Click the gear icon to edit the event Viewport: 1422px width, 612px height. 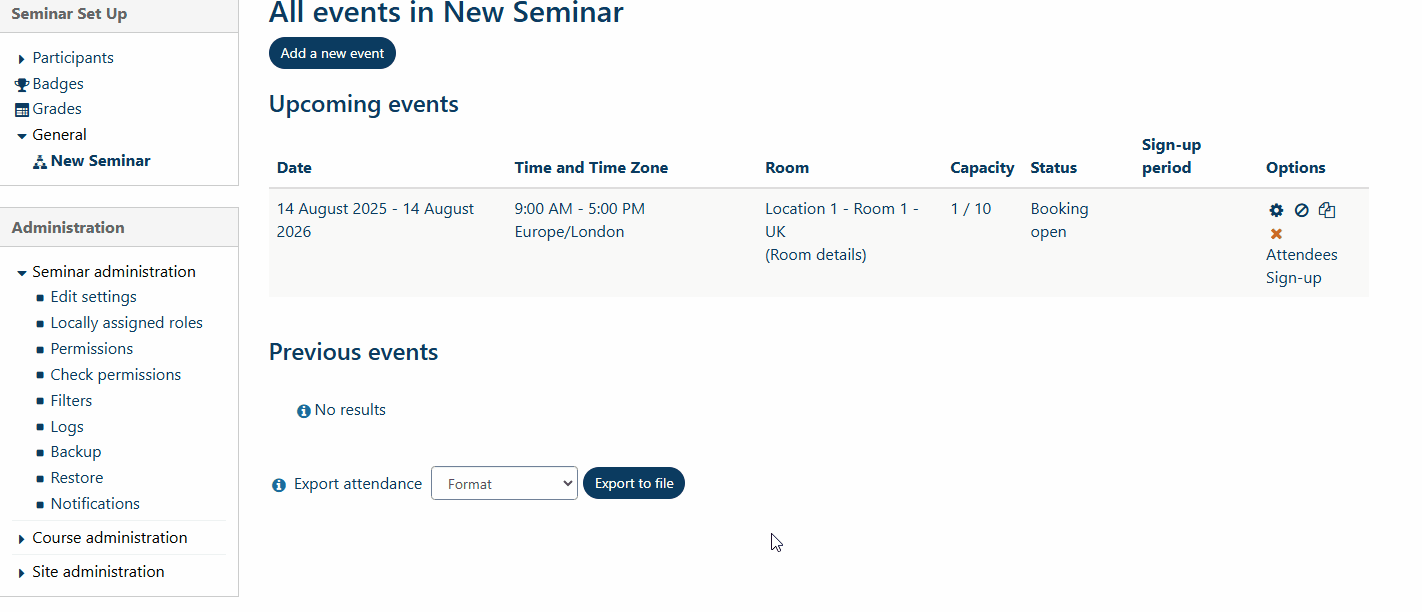click(1276, 210)
